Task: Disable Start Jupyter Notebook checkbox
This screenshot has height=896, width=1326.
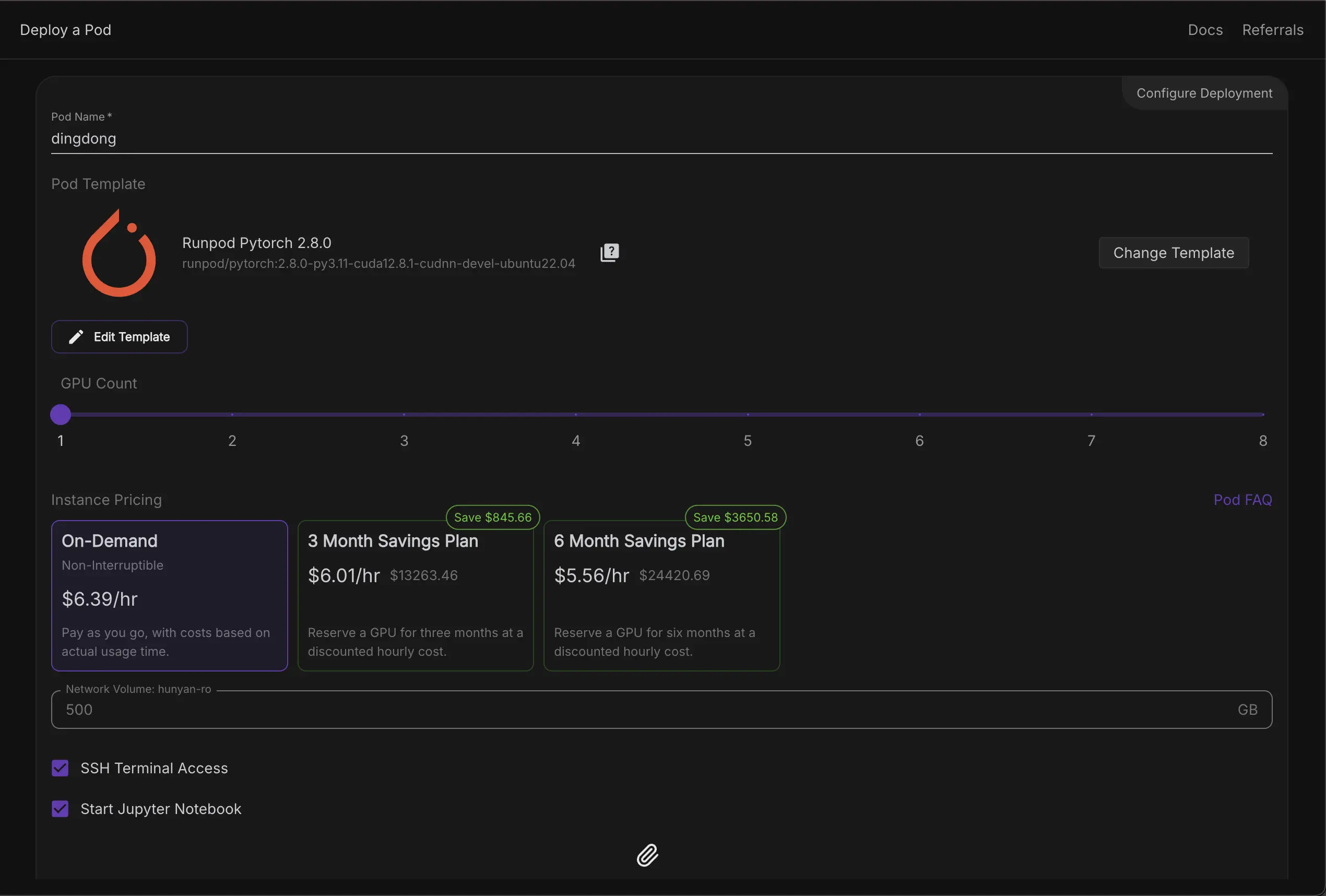Action: click(60, 809)
